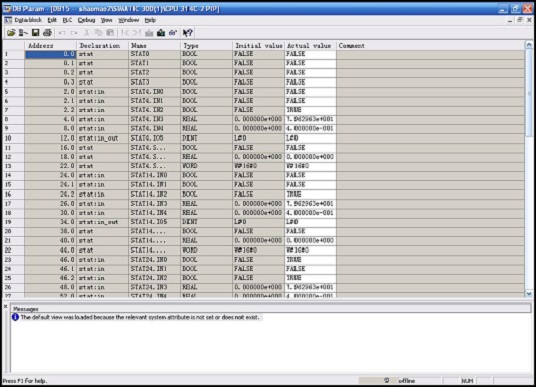Edit actual value W#16#0 in row 13

point(310,166)
